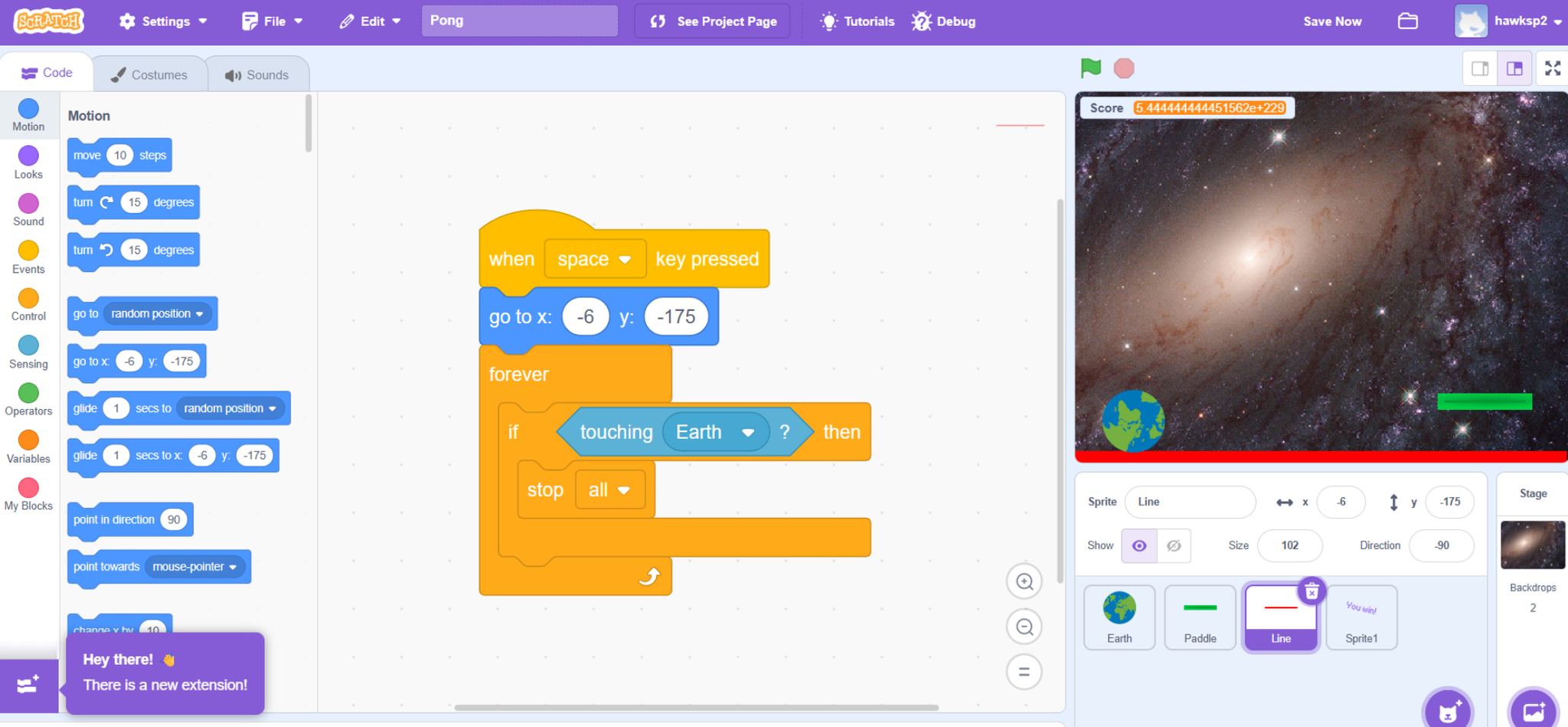
Task: Zoom out on the code workspace
Action: [x=1024, y=627]
